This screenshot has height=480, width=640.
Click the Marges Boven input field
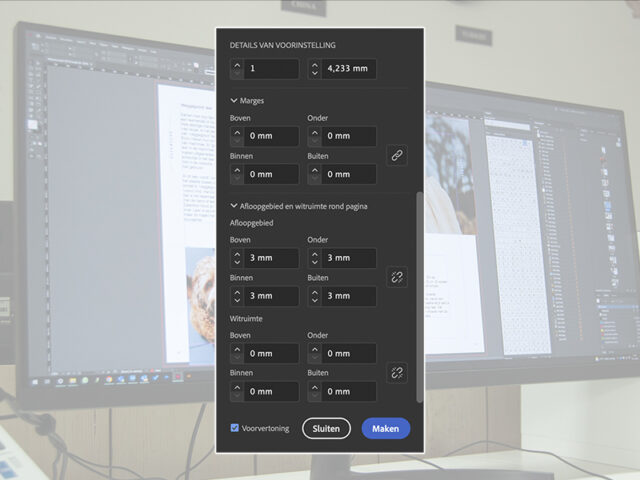coord(272,136)
